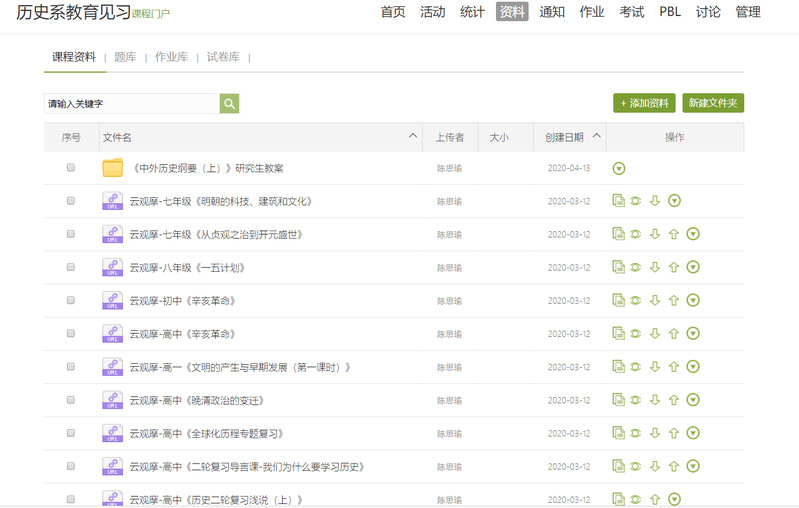The image size is (799, 508).
Task: Click the green search magnifier button
Action: (x=229, y=103)
